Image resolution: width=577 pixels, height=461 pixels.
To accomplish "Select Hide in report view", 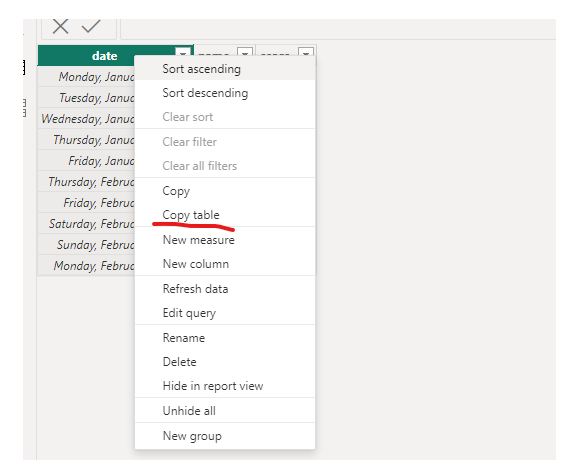I will (225, 385).
